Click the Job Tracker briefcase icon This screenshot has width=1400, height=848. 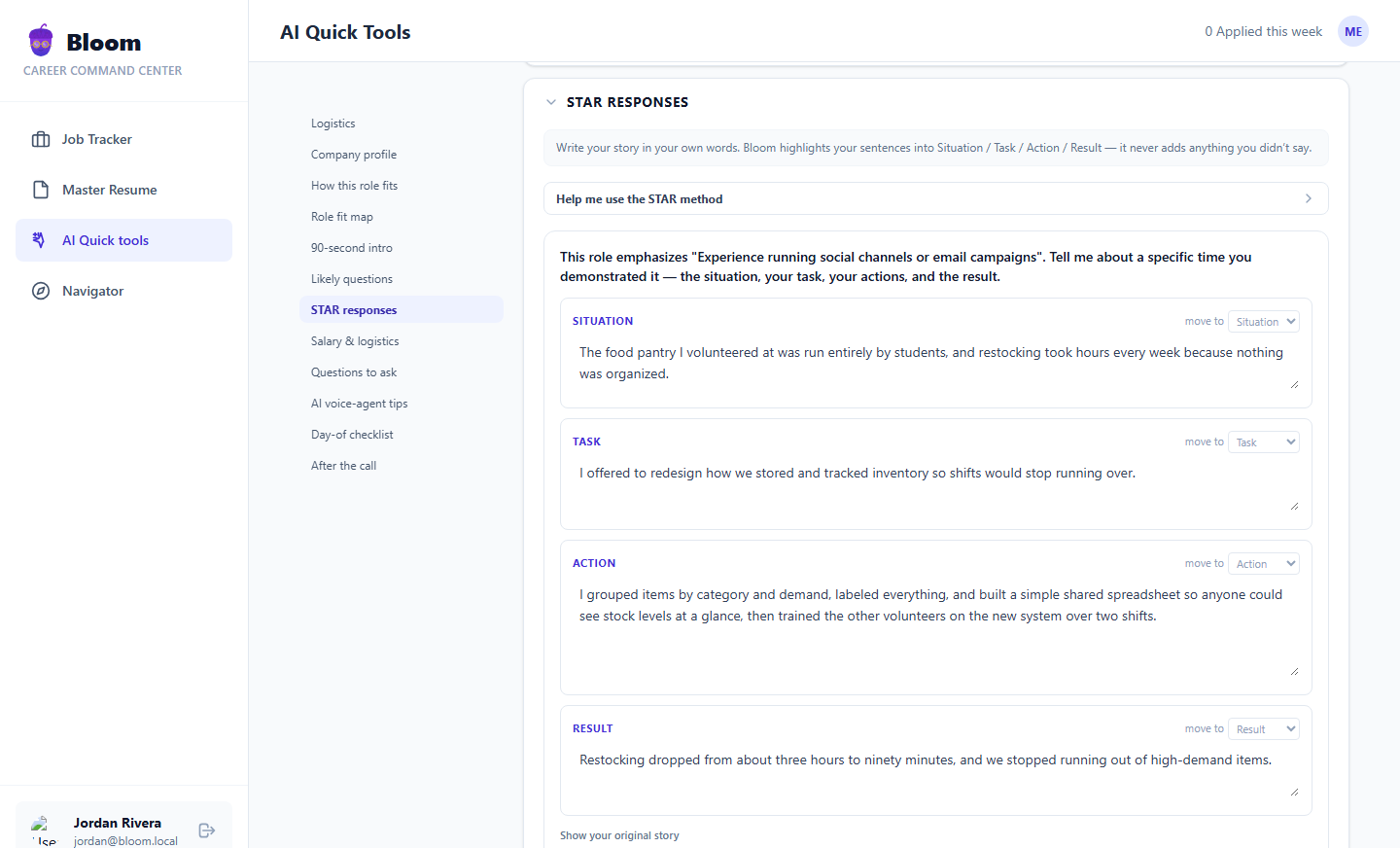[41, 139]
